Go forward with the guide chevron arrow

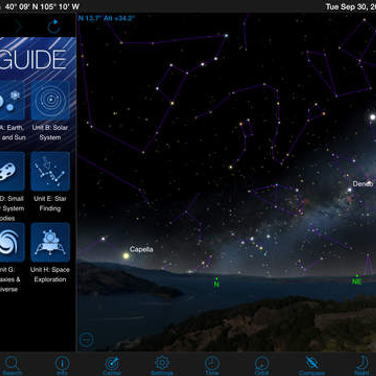[x=18, y=27]
